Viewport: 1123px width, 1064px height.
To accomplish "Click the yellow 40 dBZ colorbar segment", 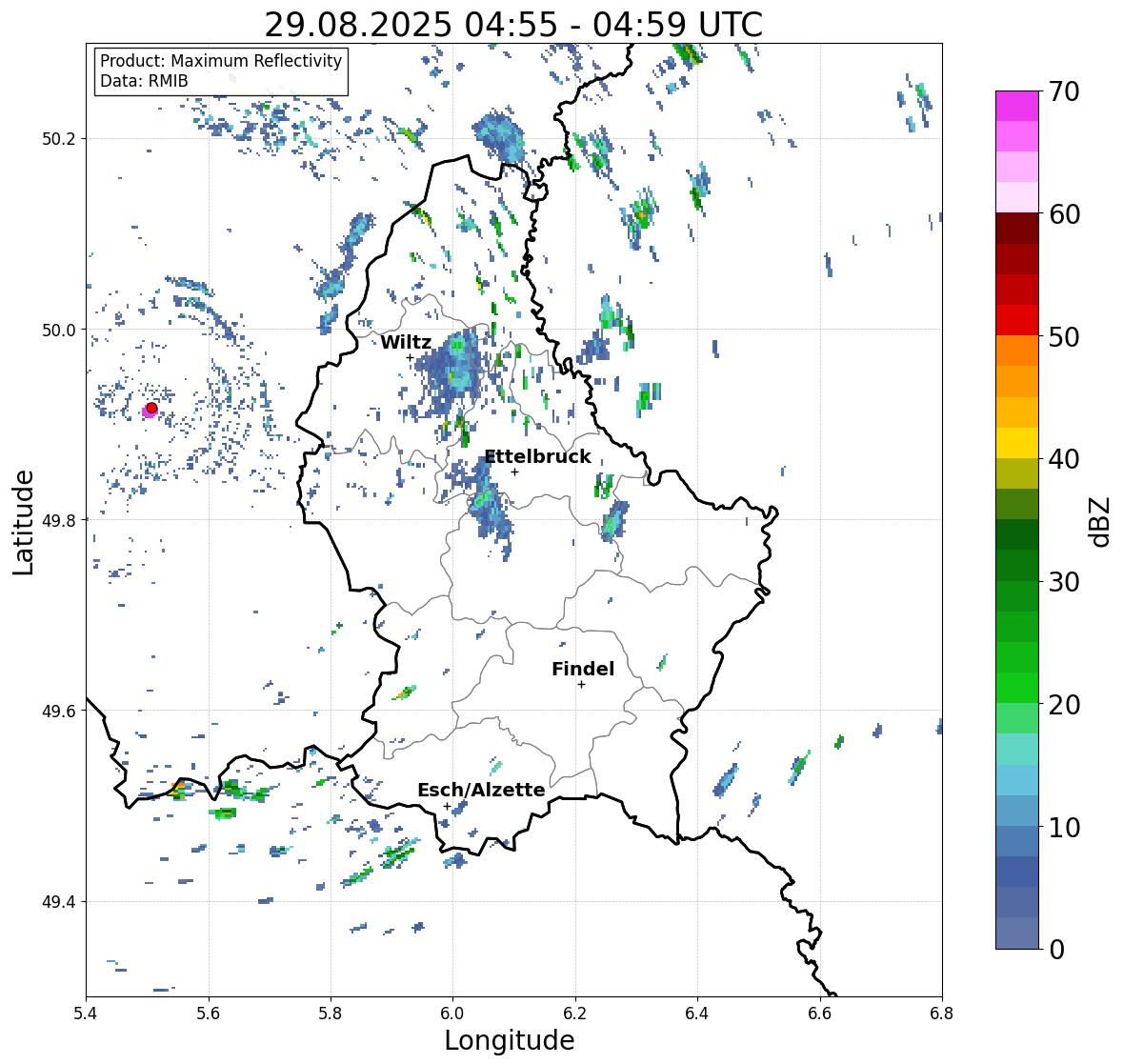I will click(1017, 443).
